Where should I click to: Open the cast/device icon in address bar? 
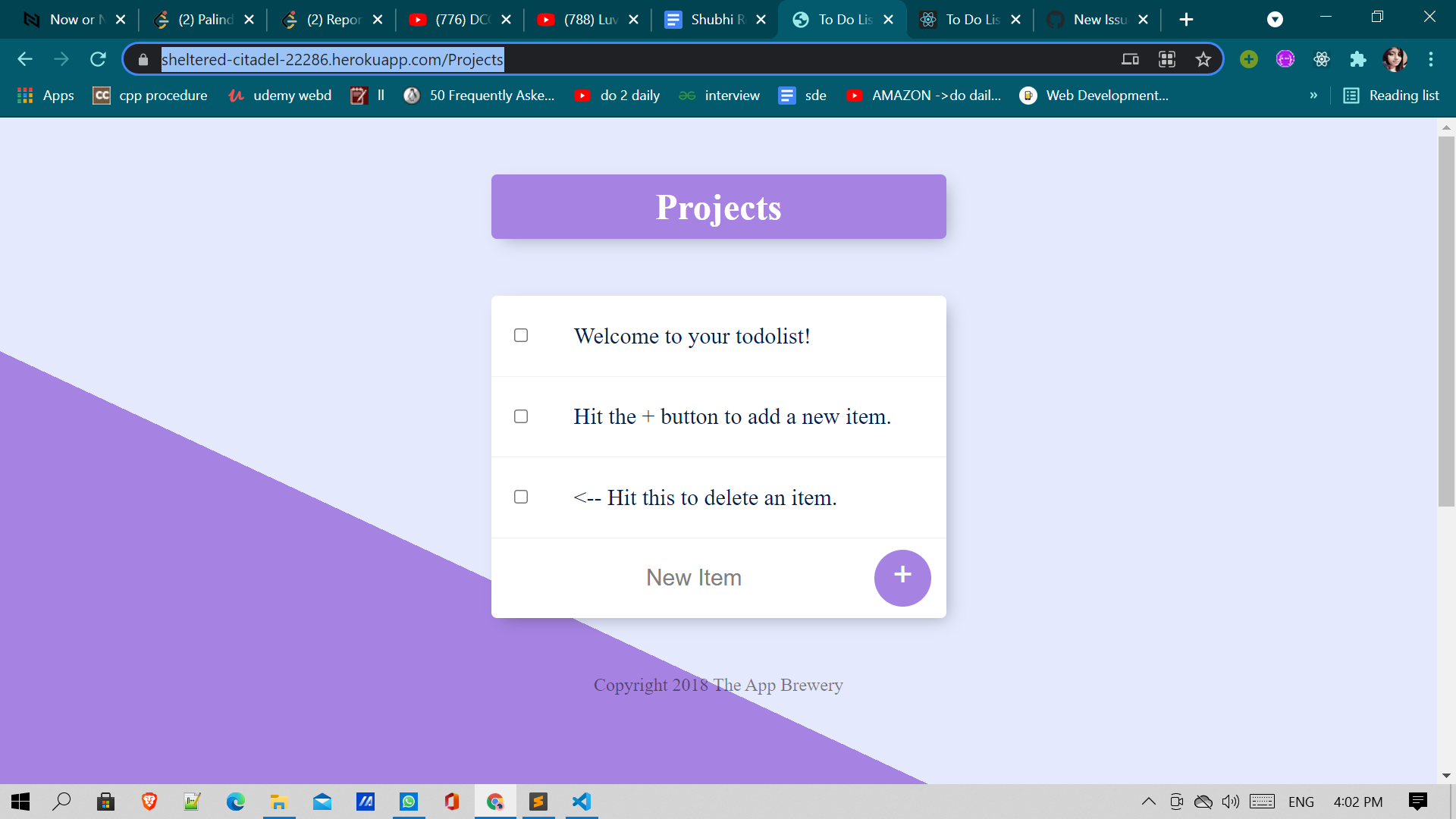click(1130, 59)
